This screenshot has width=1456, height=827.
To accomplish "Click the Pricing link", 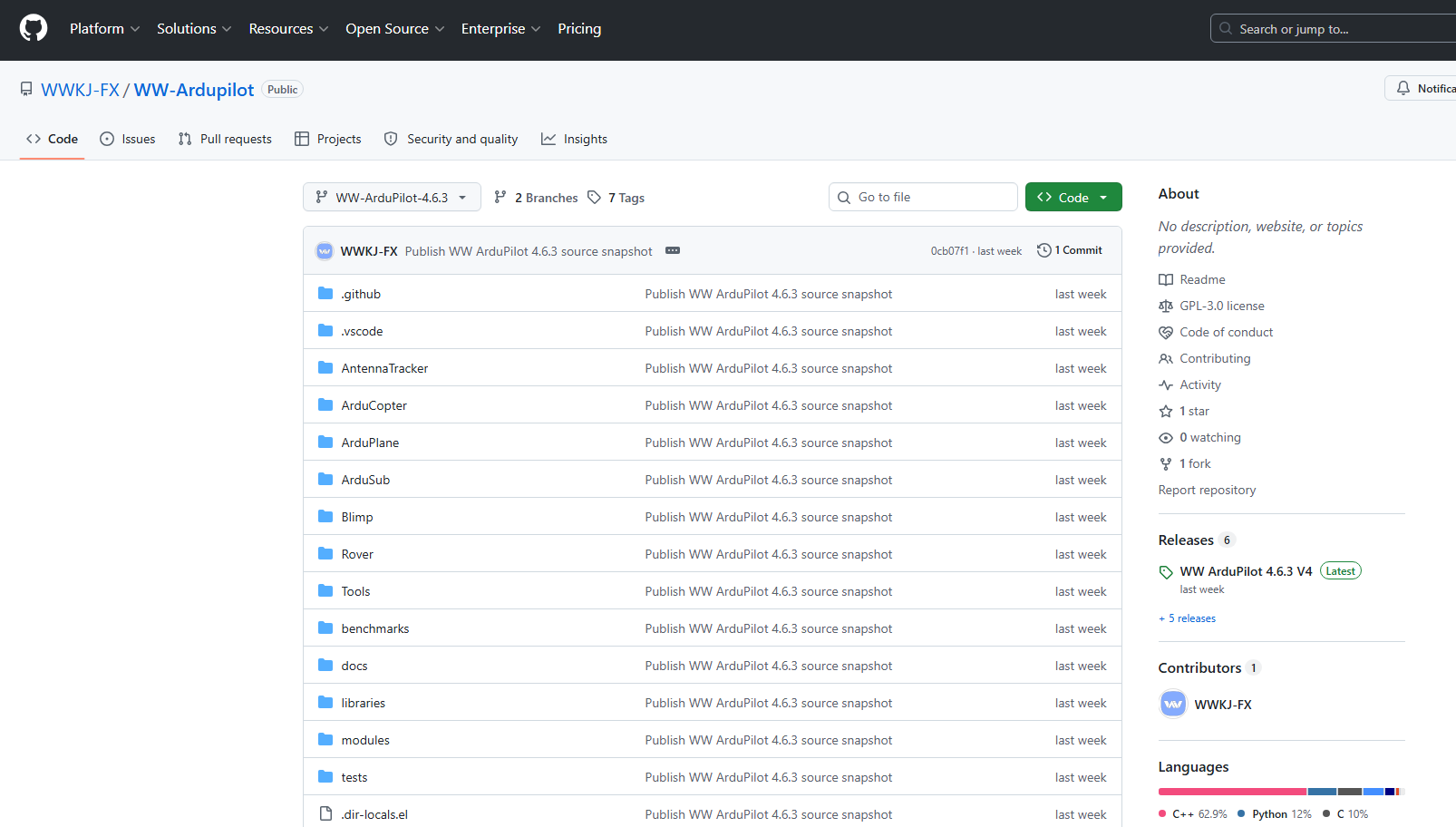I will [579, 29].
